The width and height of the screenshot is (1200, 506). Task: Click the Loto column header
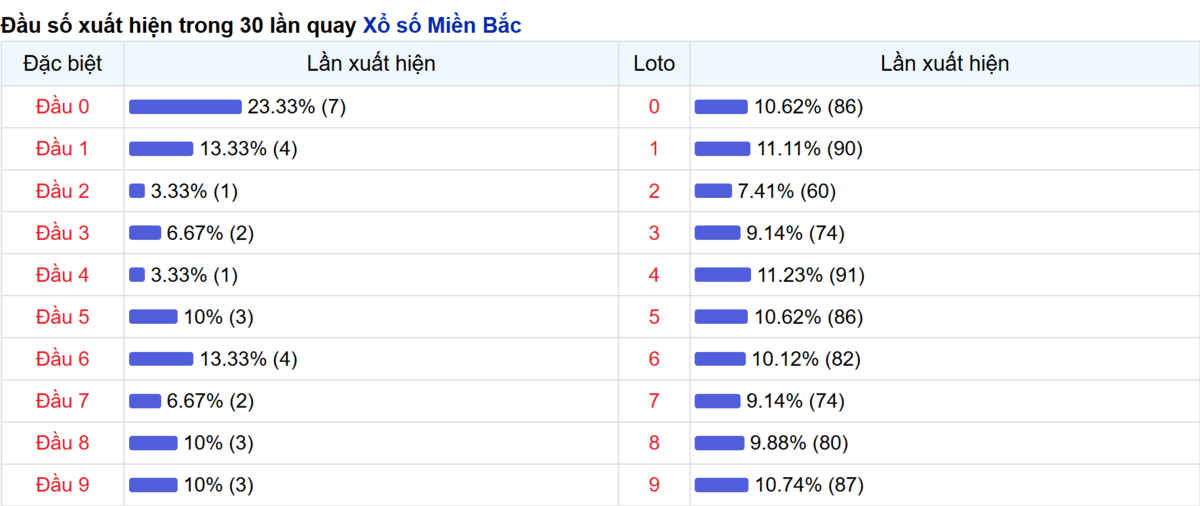[654, 64]
